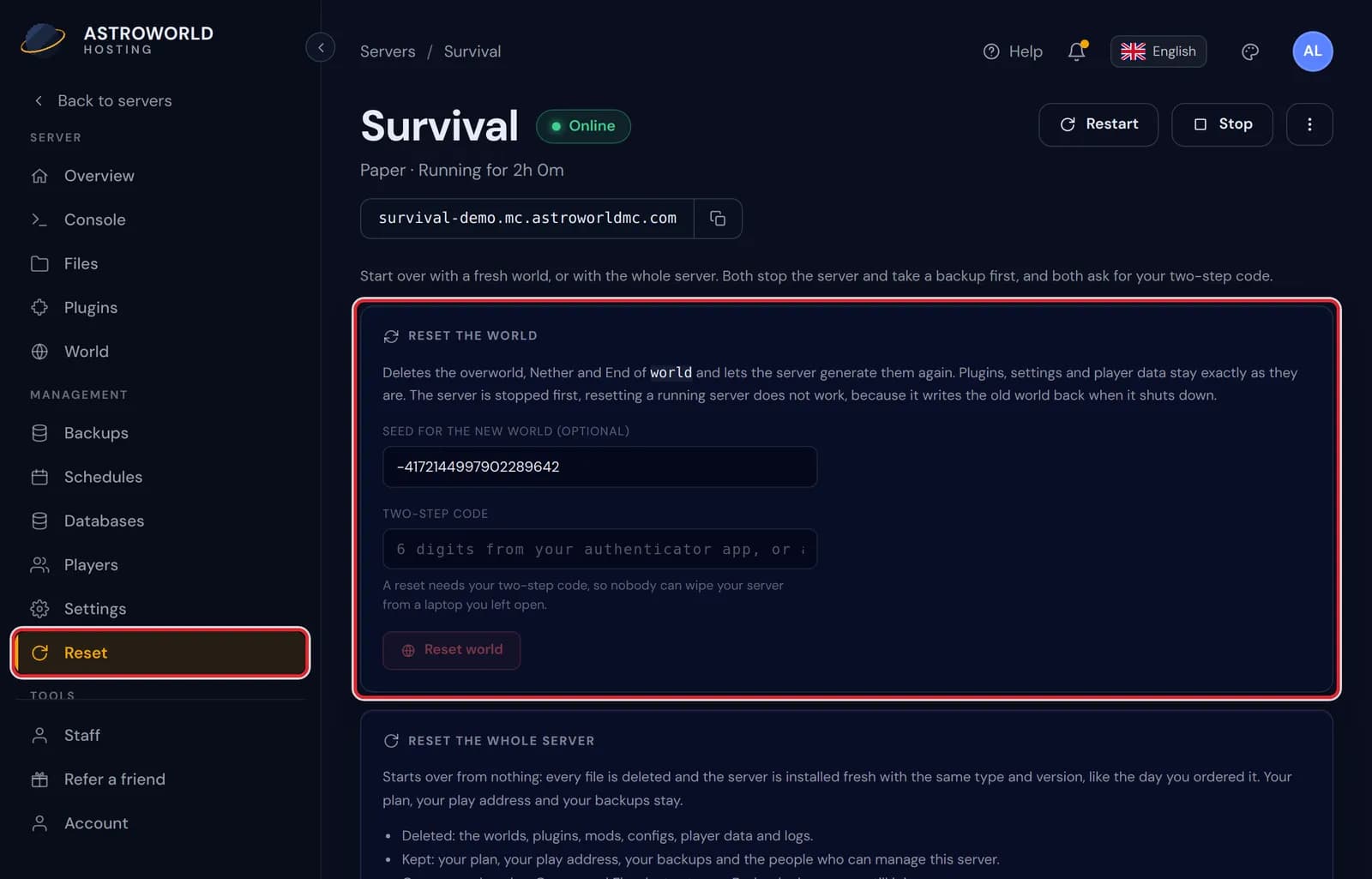This screenshot has height=879, width=1372.
Task: Open the theme palette icon
Action: tap(1250, 51)
